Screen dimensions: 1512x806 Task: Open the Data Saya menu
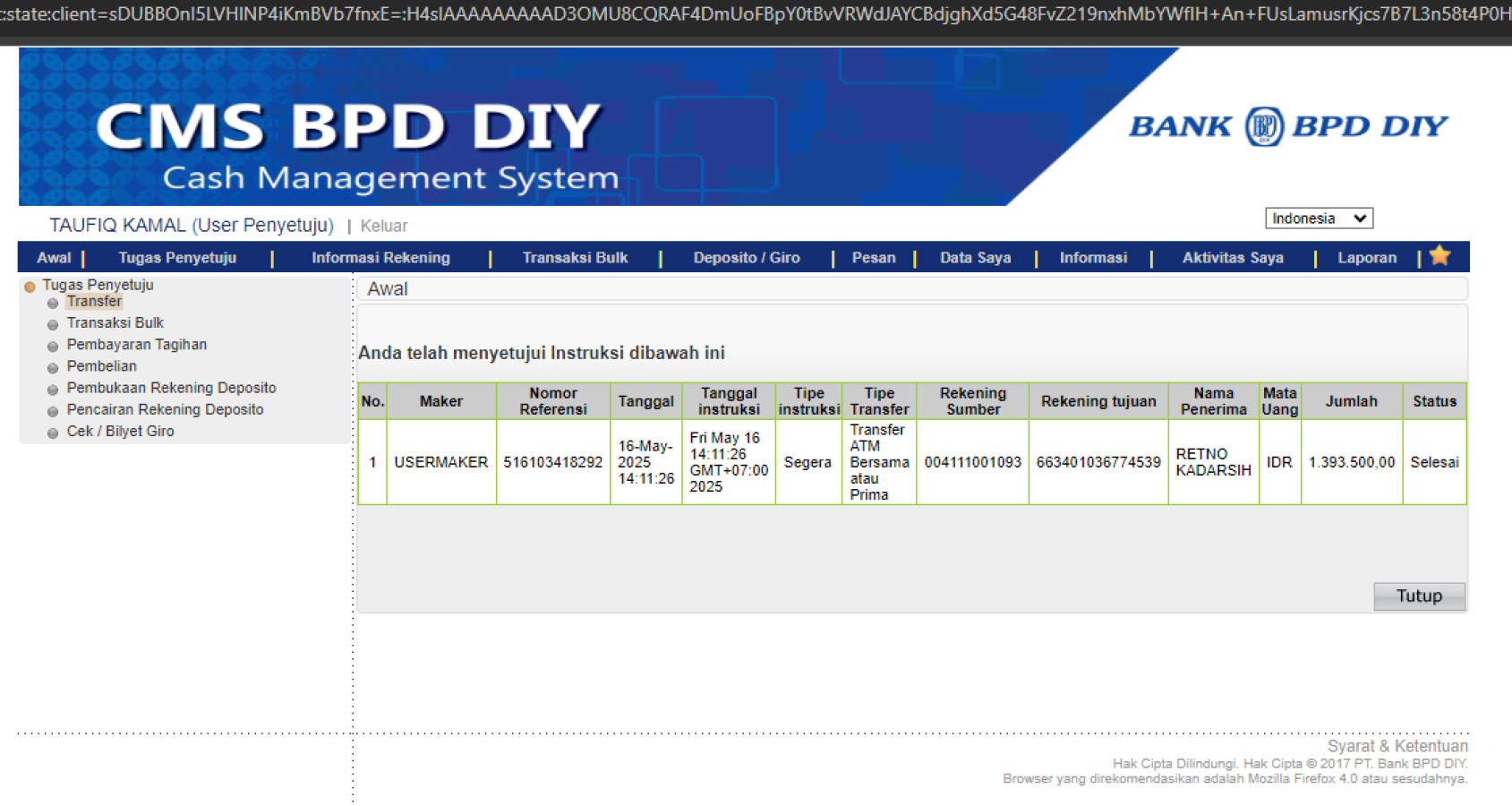click(975, 258)
